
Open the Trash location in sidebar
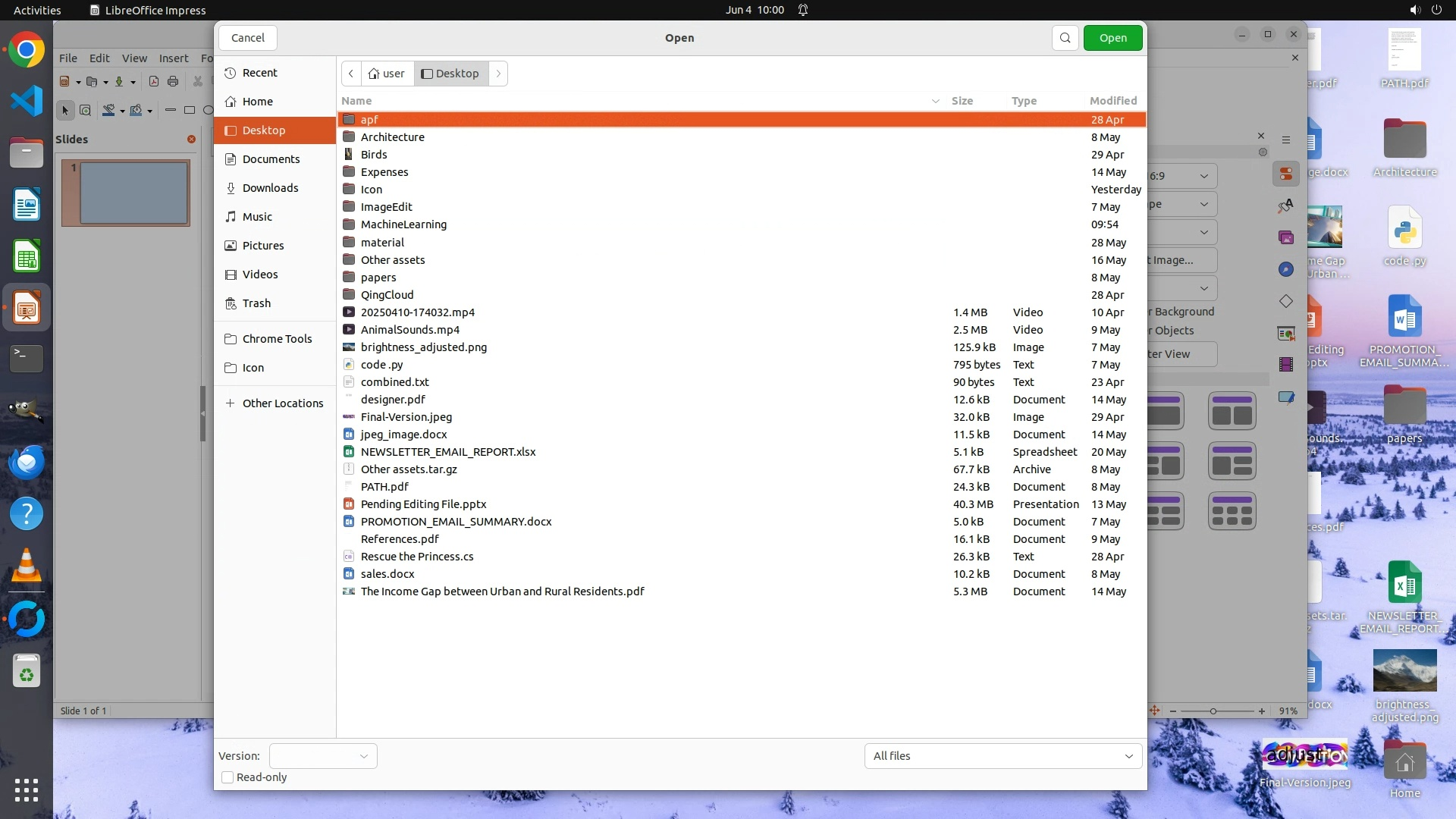point(256,303)
